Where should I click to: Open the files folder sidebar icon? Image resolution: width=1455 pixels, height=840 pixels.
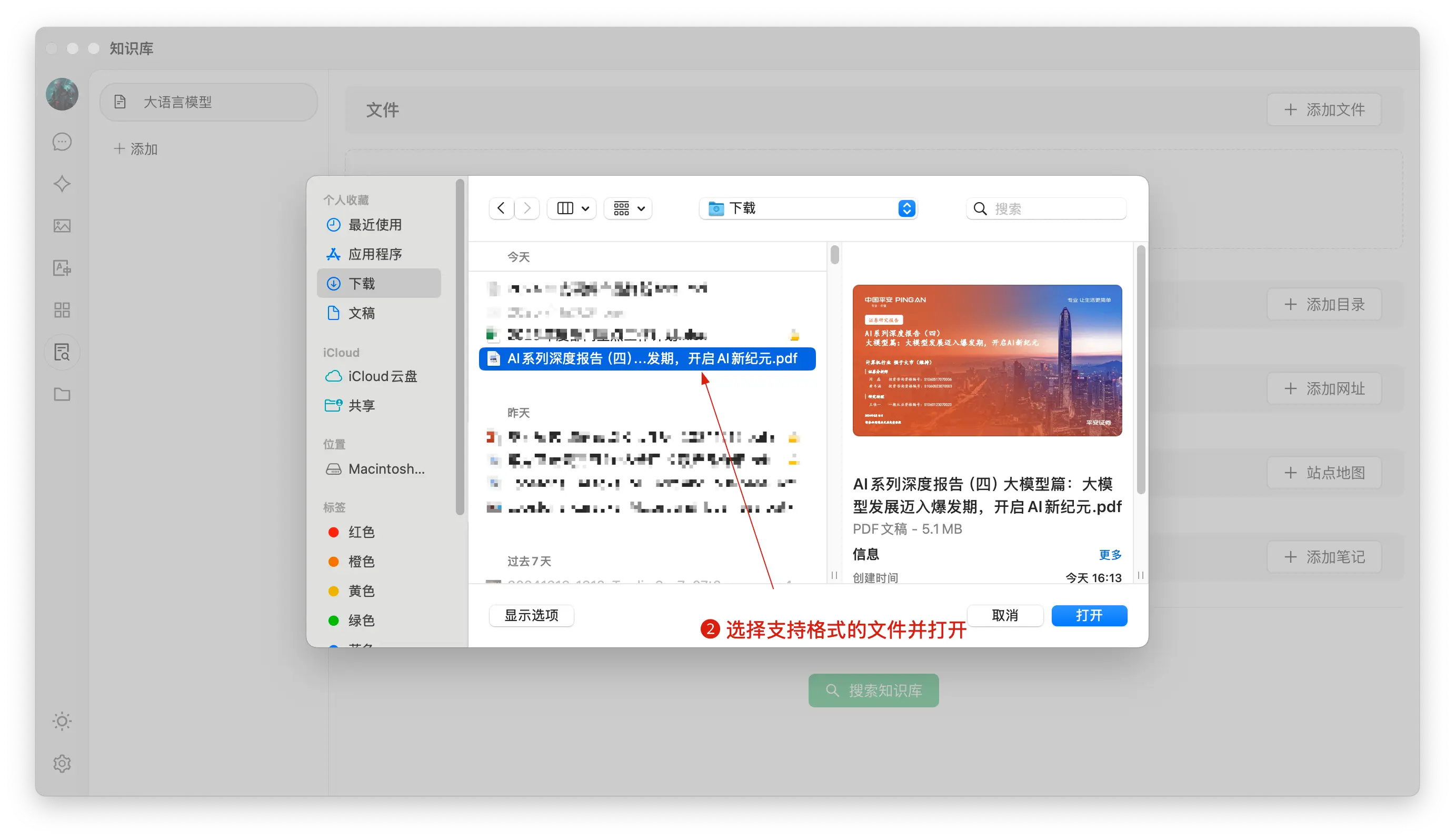click(62, 395)
